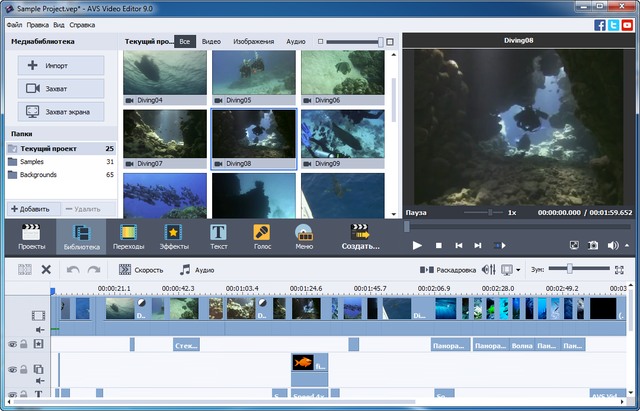Screen dimensions: 640x411
Task: Hide the video effects track with the eye icon
Action: pos(13,344)
